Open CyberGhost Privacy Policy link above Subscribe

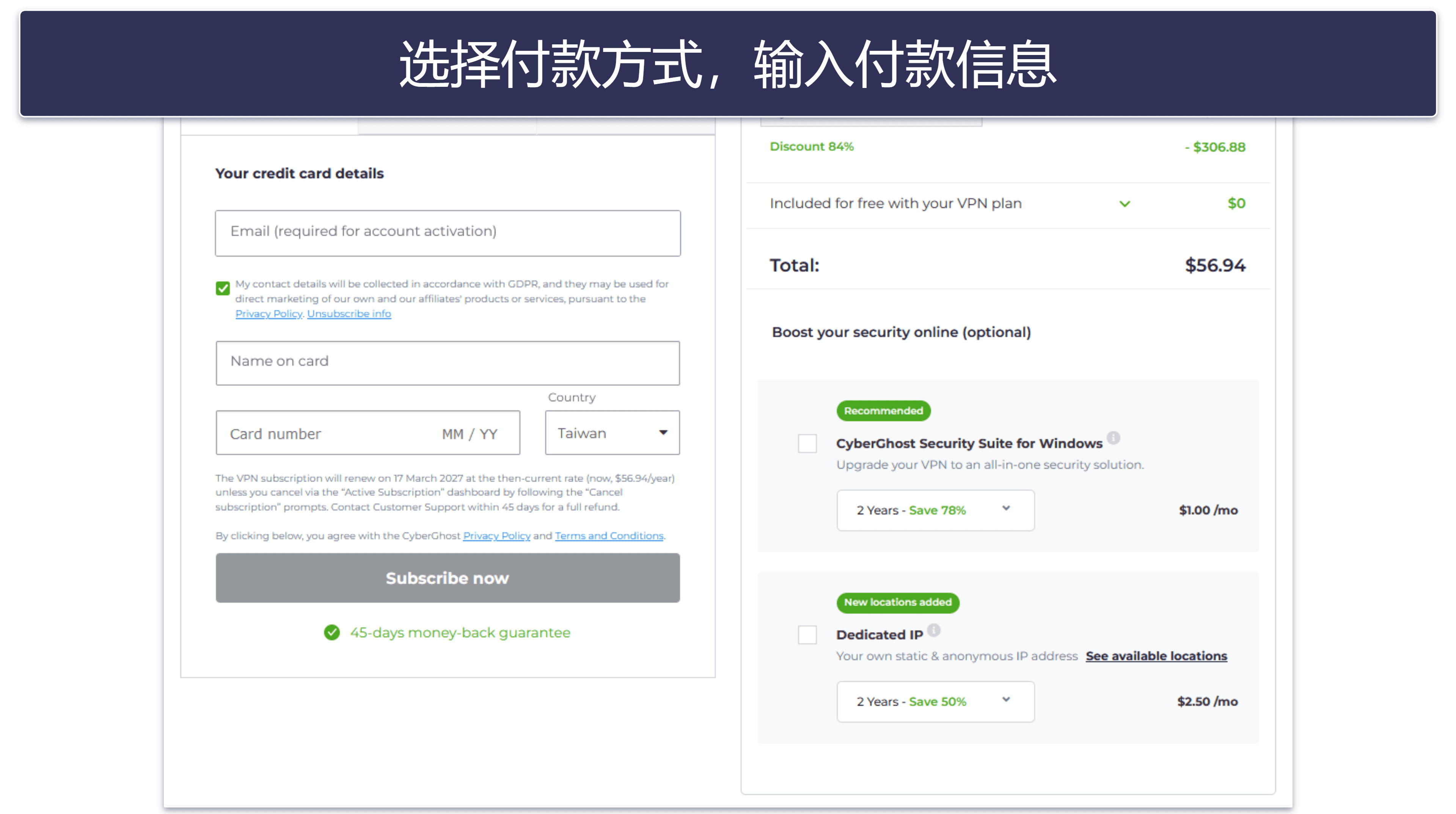(496, 535)
